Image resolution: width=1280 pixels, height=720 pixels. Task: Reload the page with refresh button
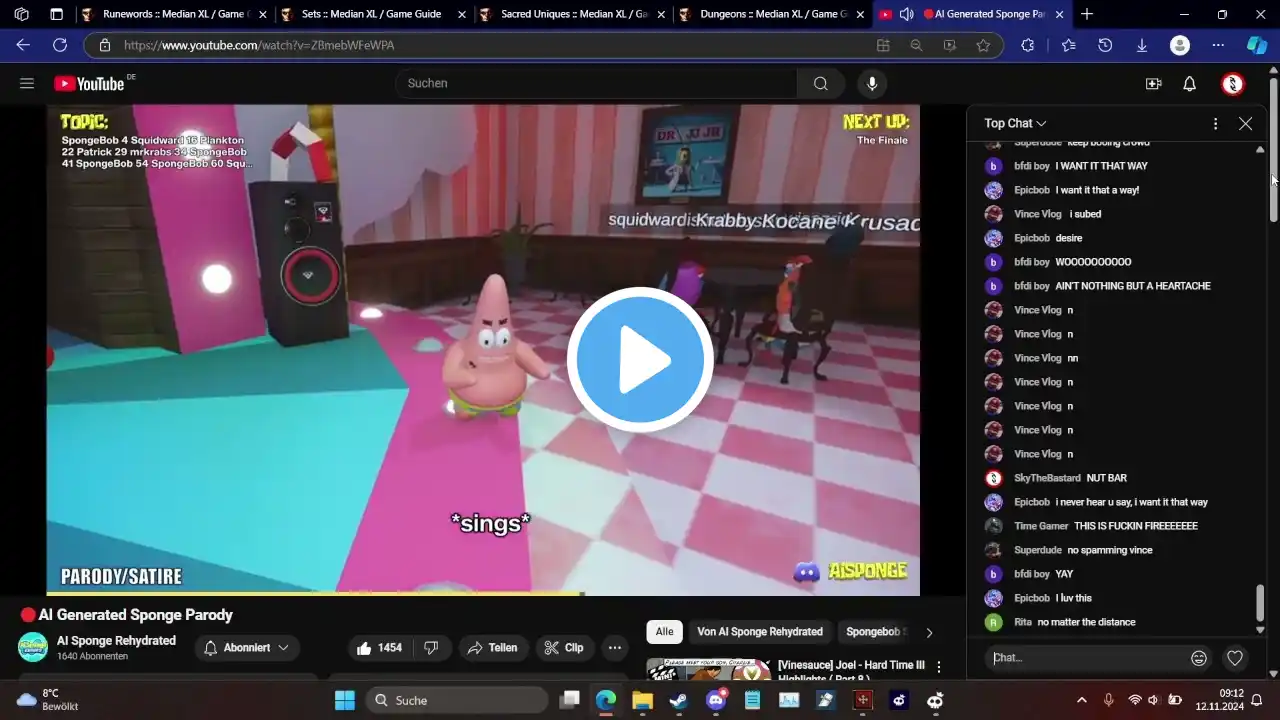60,45
